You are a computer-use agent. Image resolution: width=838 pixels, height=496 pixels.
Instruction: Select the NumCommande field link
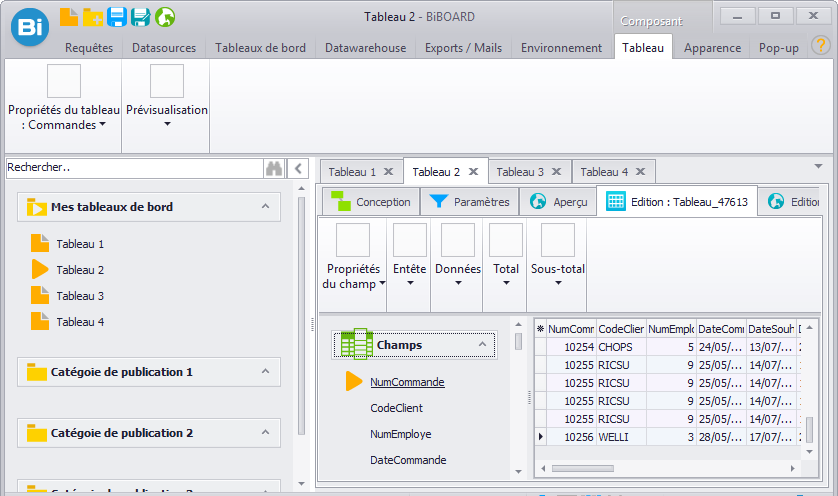[407, 382]
